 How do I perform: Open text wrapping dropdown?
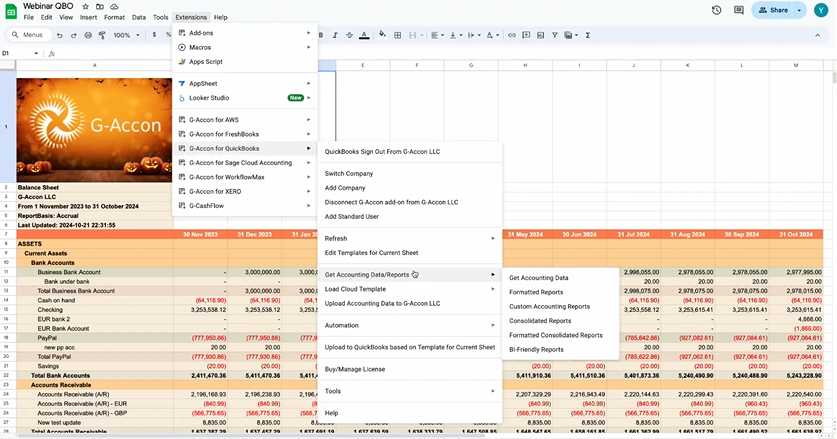[x=473, y=35]
